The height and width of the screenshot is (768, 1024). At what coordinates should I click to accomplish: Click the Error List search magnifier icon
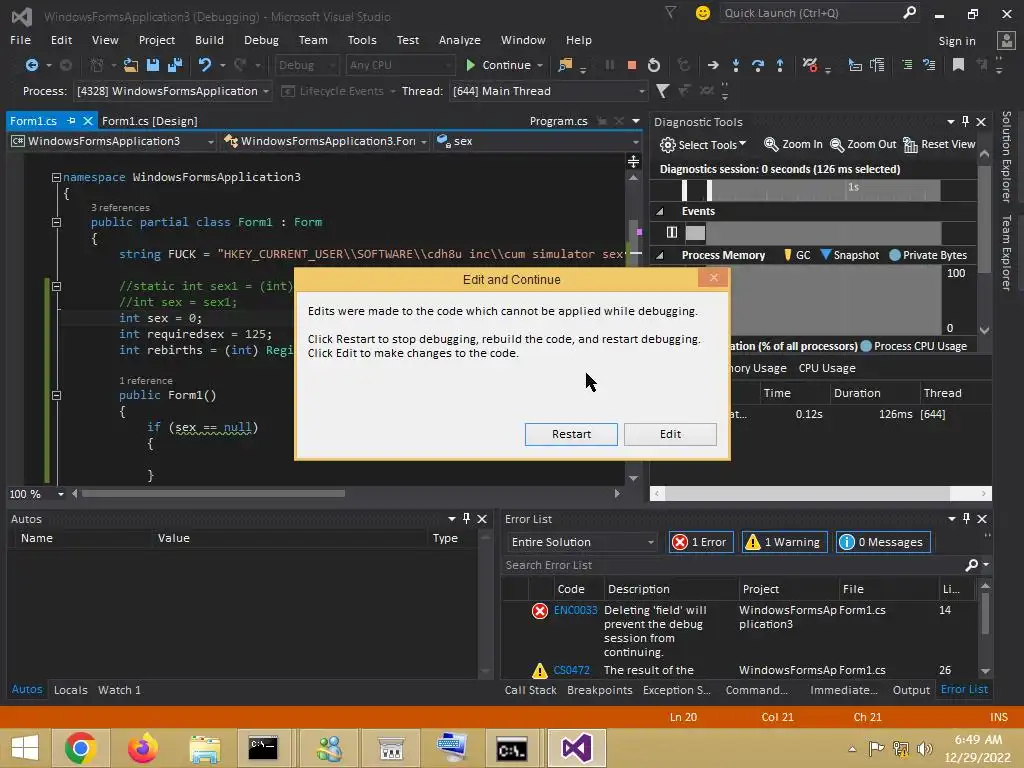point(972,565)
